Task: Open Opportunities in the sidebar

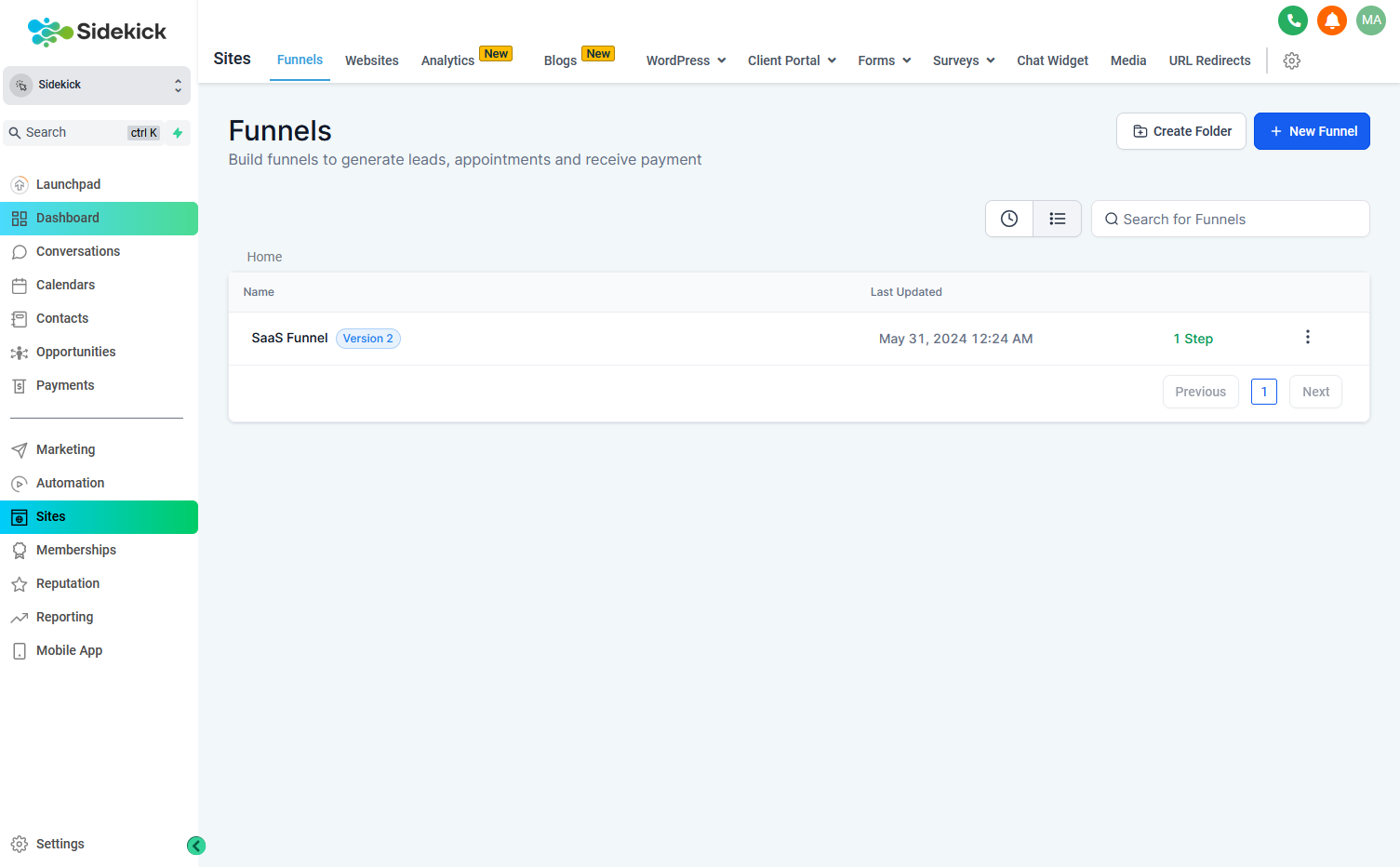Action: [x=99, y=352]
